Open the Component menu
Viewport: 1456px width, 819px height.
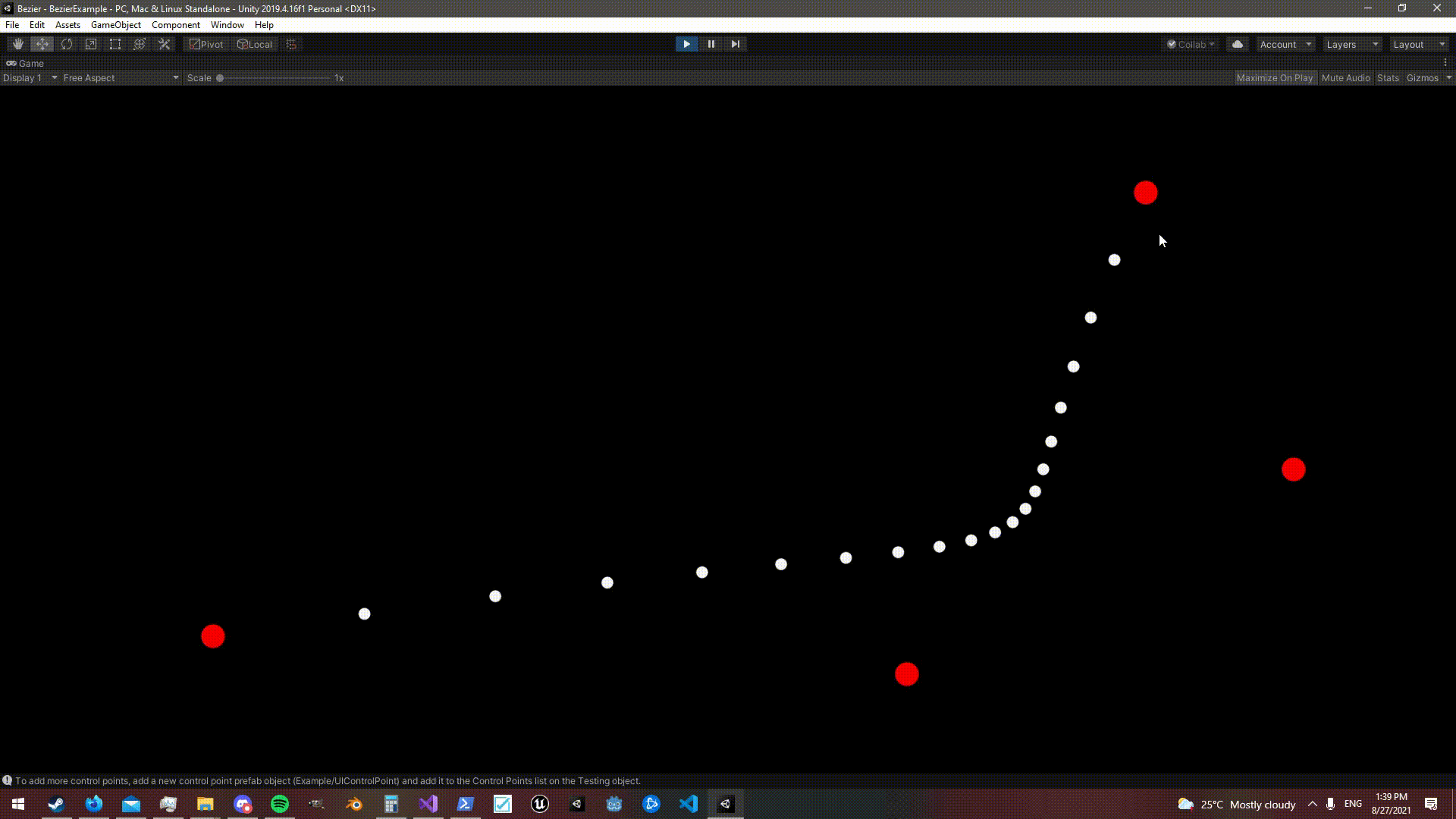click(x=175, y=25)
